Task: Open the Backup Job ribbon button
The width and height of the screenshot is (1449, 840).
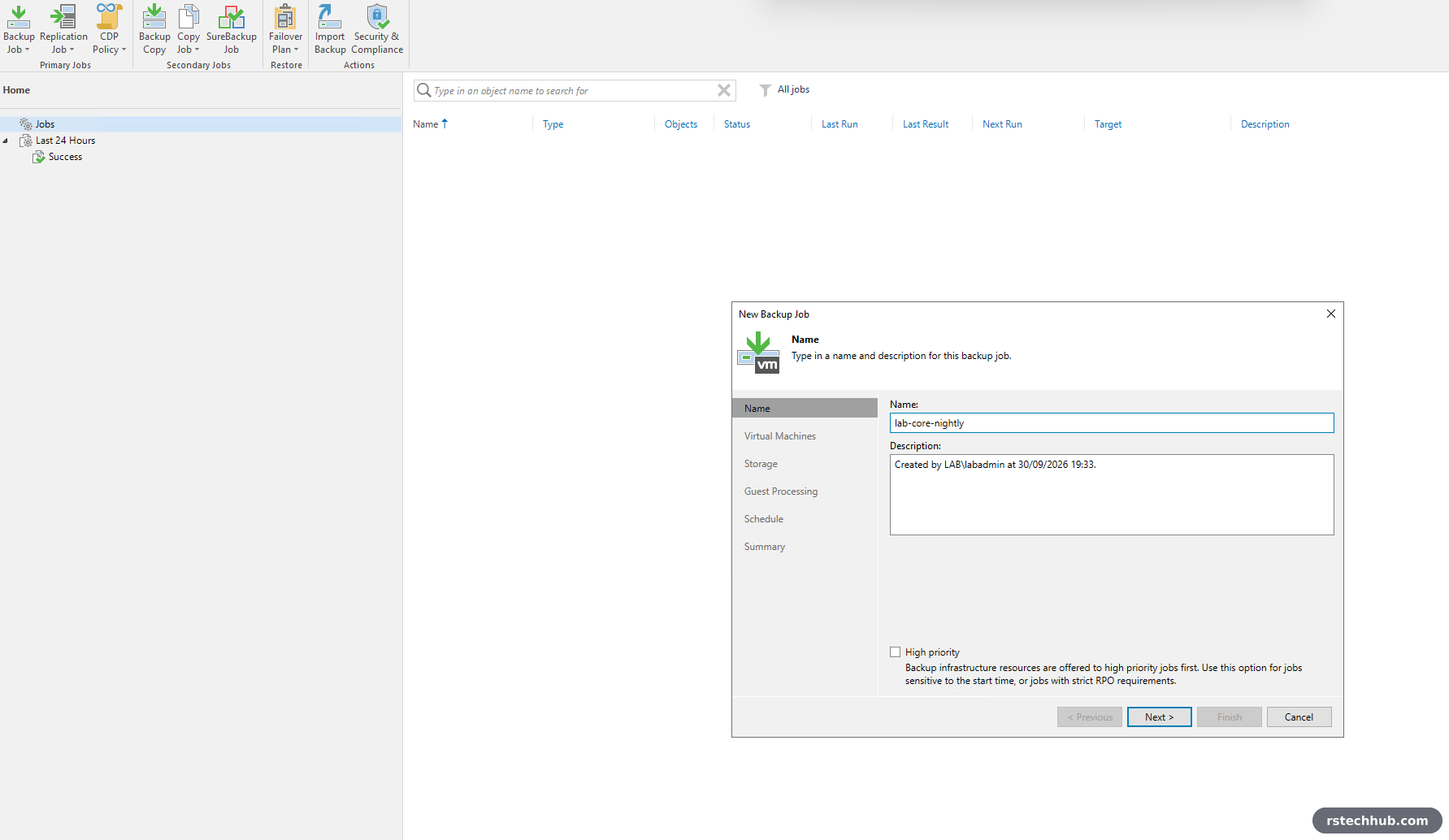Action: (x=19, y=29)
